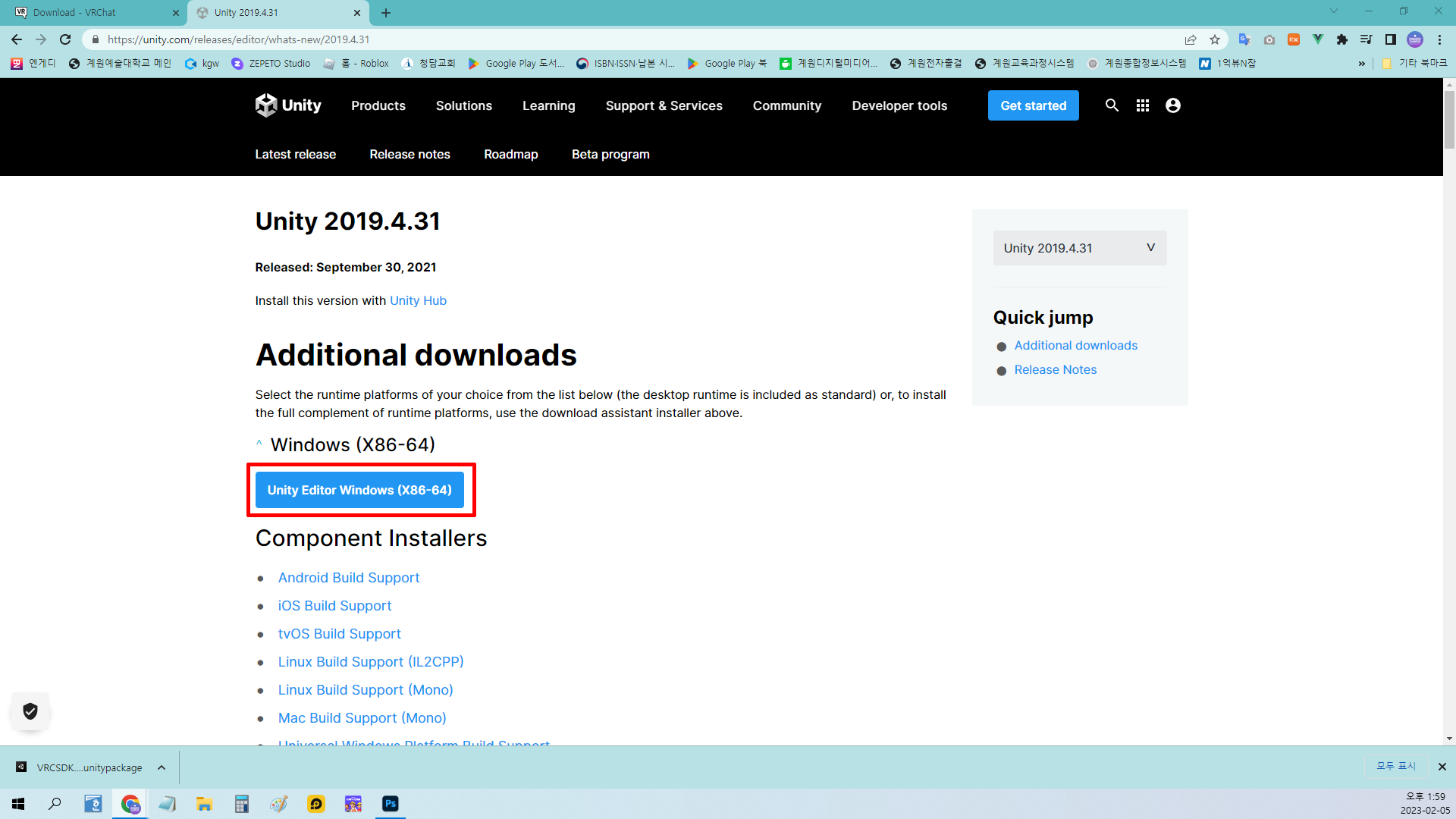Click the user account profile icon

1173,105
